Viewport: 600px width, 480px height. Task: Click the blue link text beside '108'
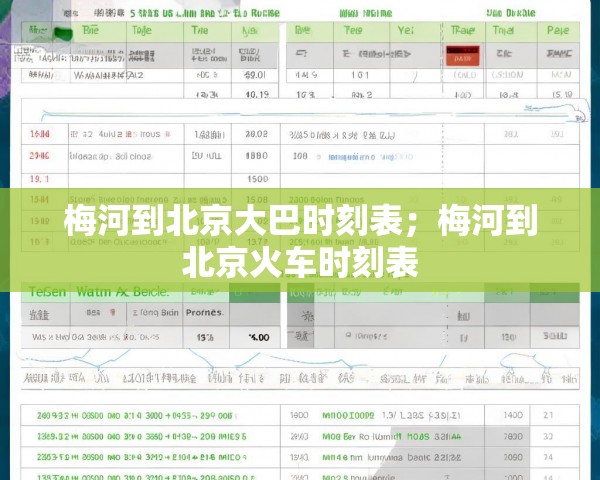point(370,157)
